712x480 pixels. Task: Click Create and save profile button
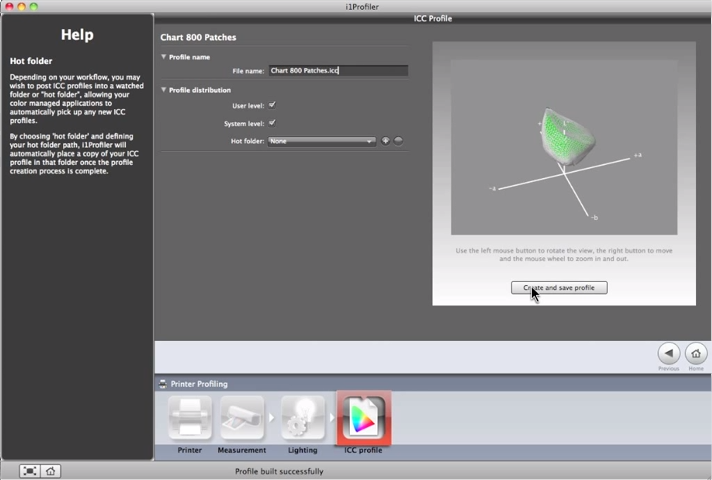(559, 288)
